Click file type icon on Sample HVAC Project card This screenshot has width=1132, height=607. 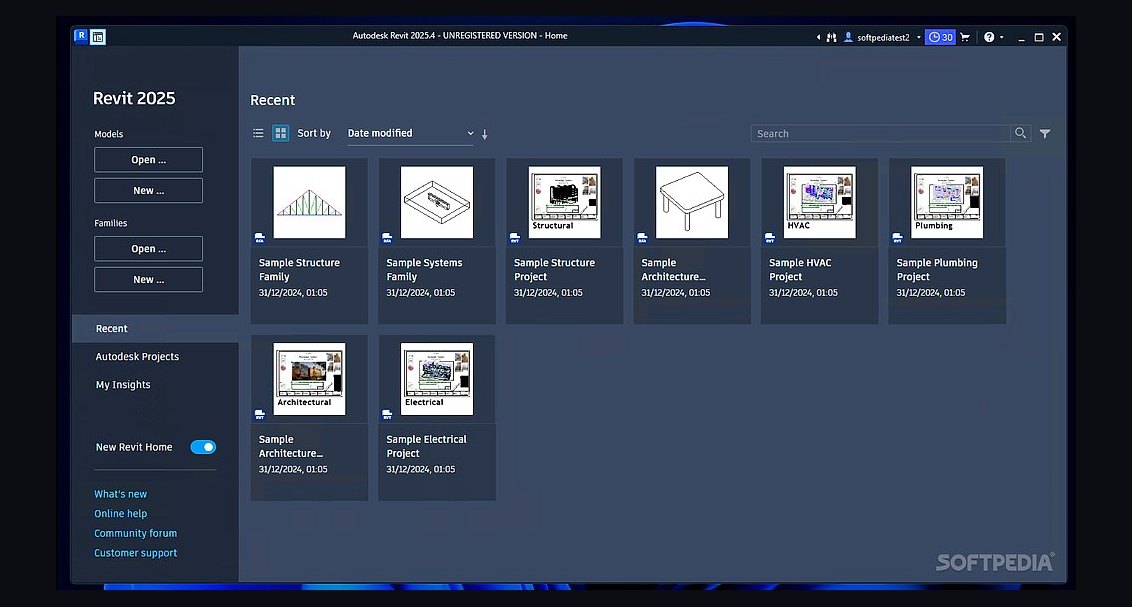(x=770, y=237)
